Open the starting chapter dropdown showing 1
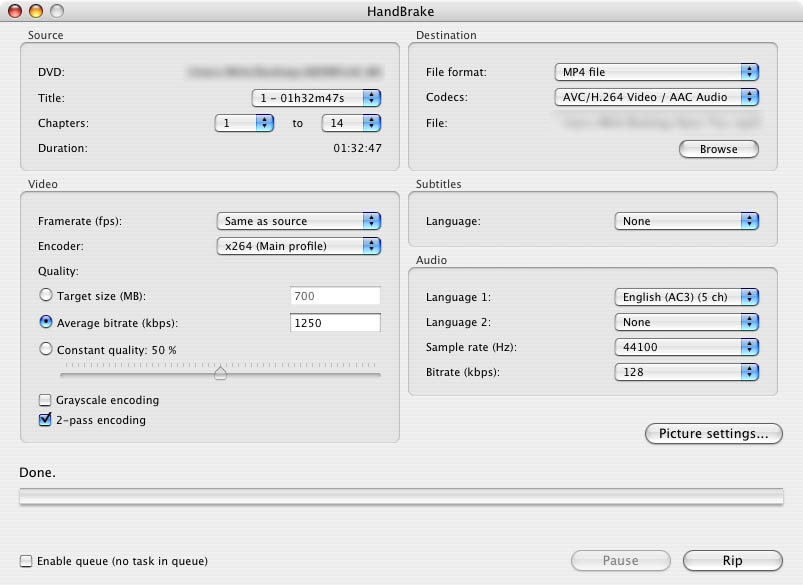803x585 pixels. tap(244, 123)
